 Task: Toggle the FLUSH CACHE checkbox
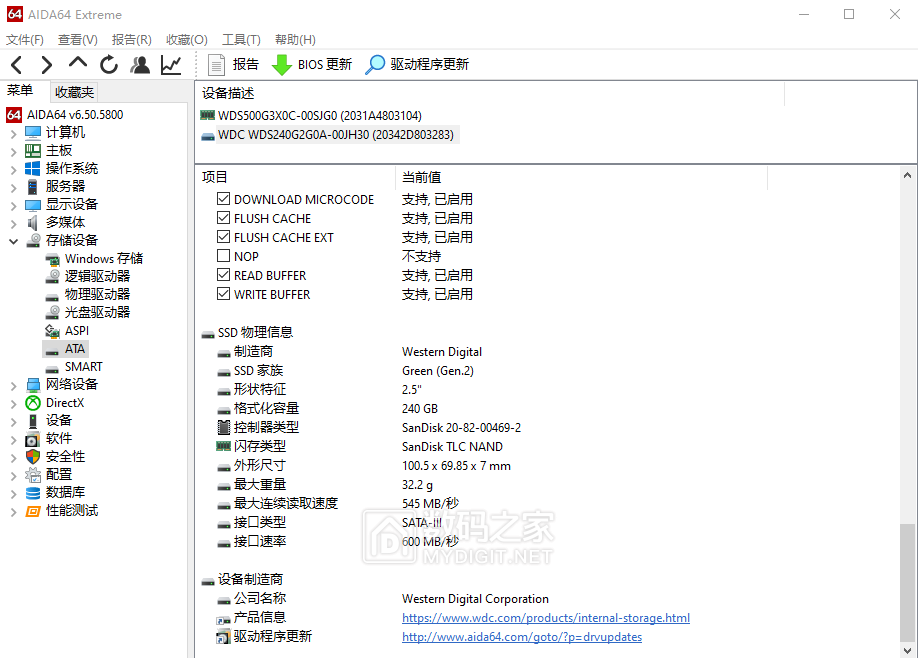223,218
